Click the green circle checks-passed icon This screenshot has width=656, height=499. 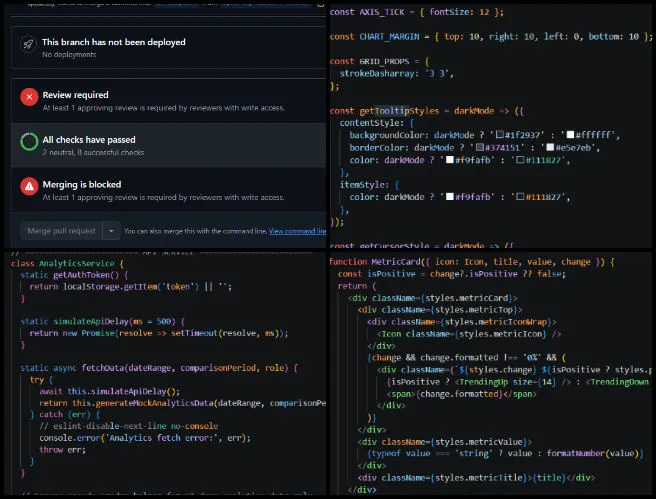[29, 142]
